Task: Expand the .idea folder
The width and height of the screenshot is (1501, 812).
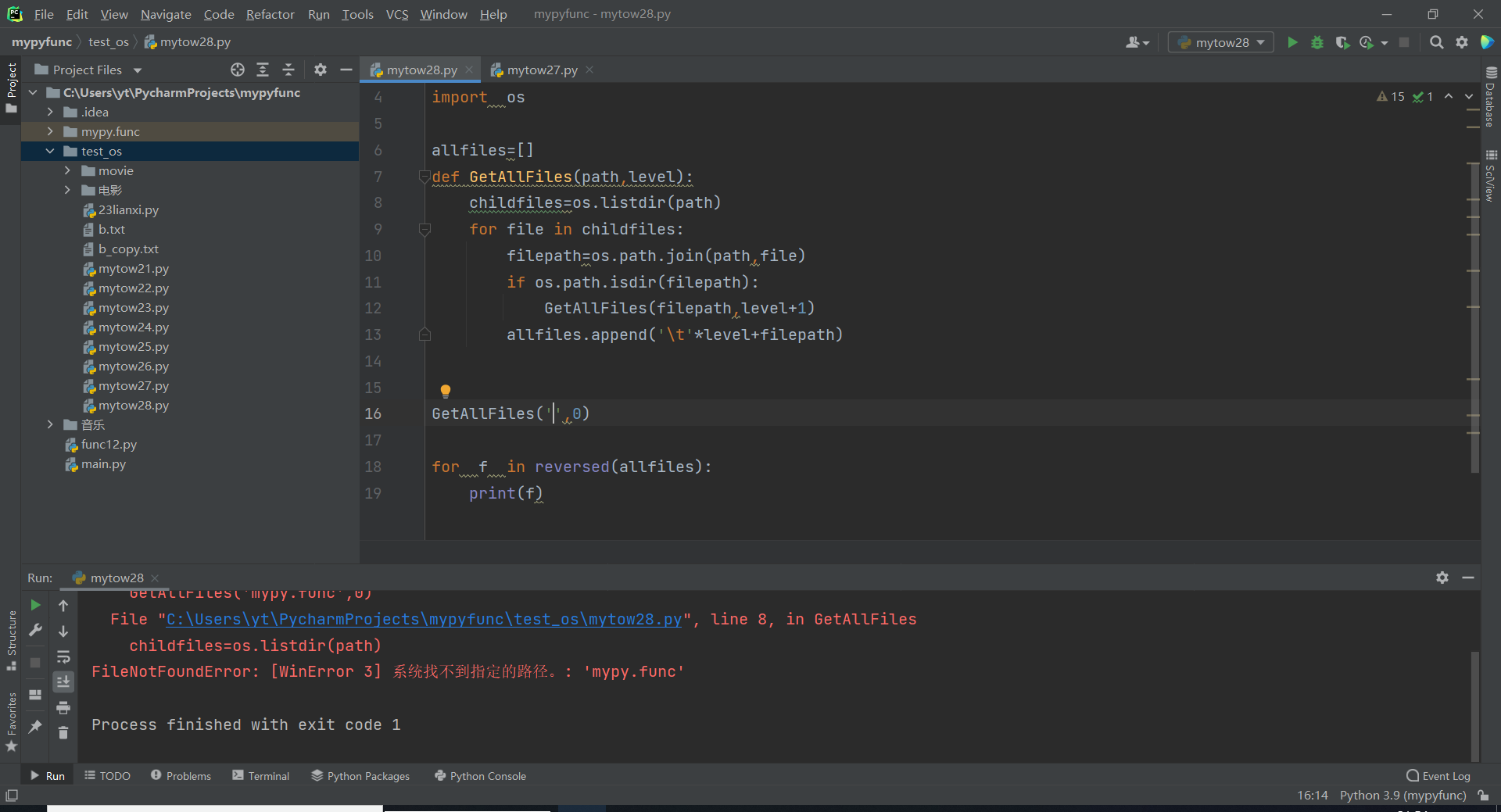Action: coord(50,112)
